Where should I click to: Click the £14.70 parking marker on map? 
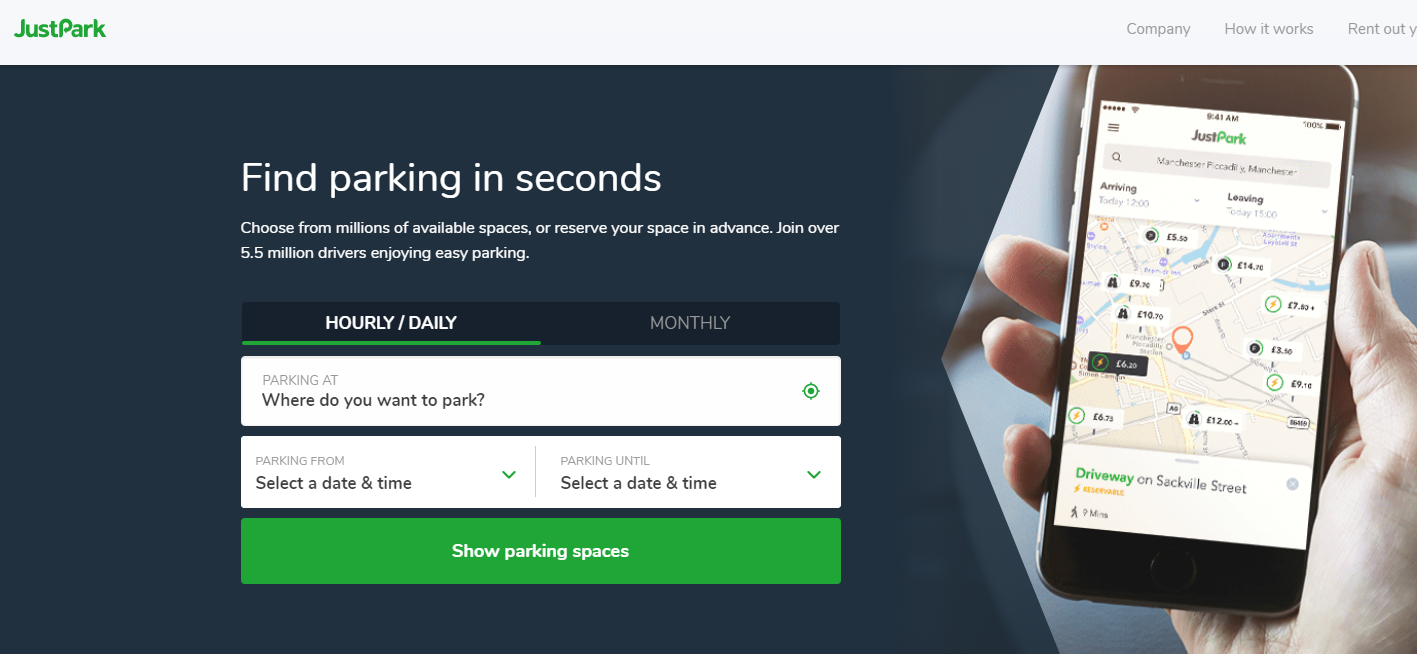tap(1240, 265)
